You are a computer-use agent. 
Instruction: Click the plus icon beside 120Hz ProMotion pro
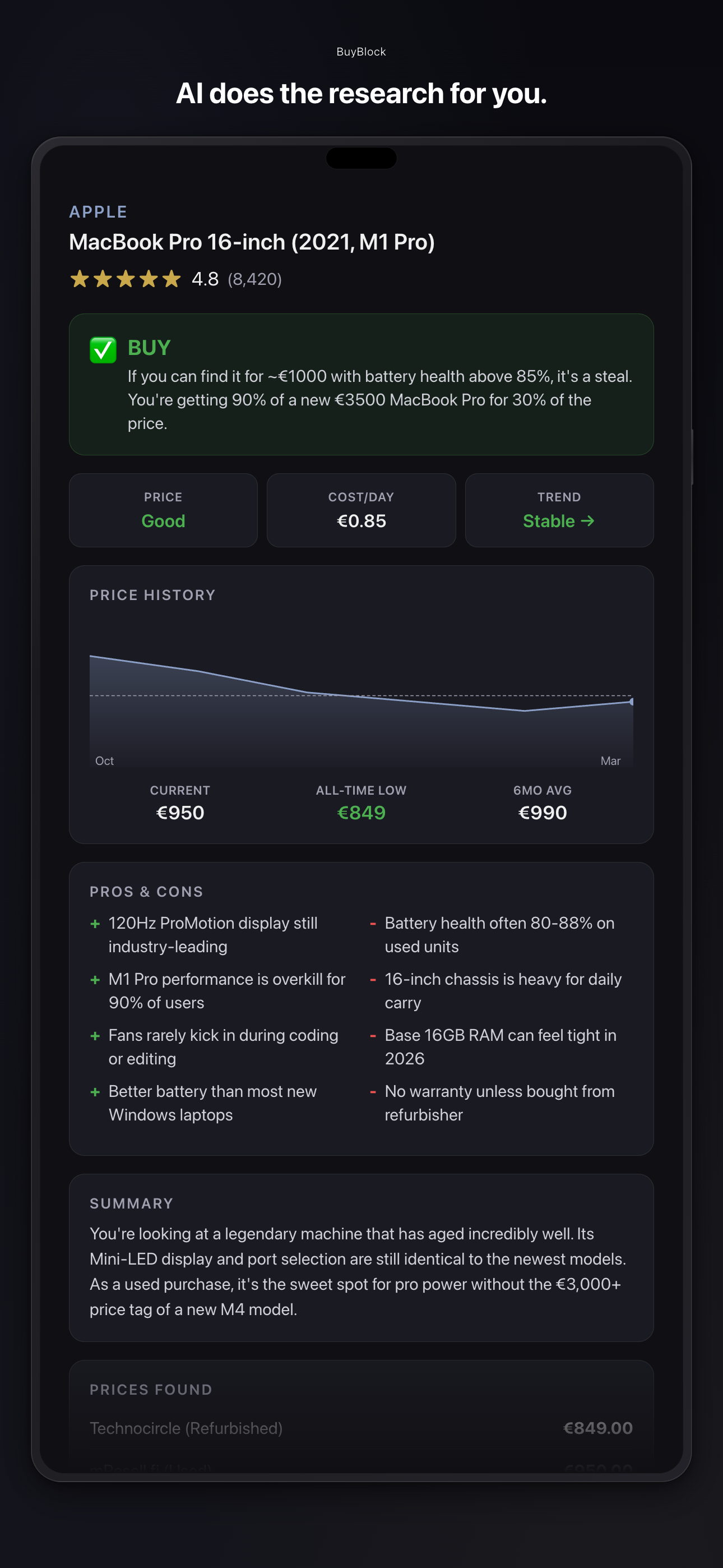(x=95, y=924)
